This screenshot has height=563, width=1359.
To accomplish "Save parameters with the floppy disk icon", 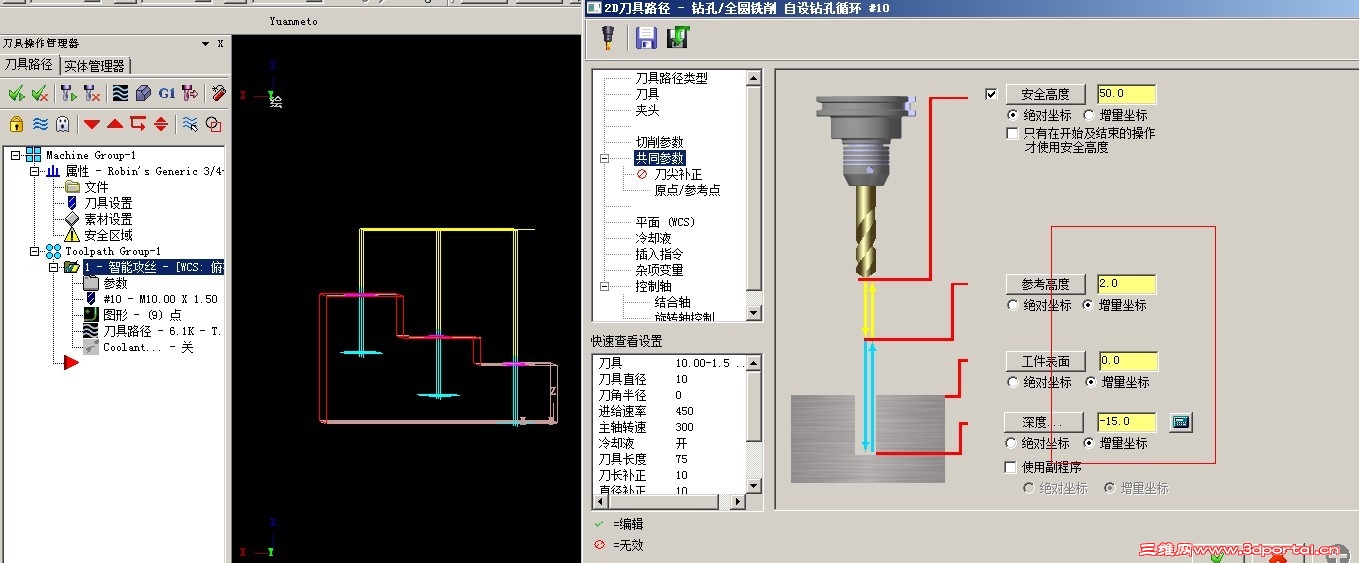I will tap(647, 38).
